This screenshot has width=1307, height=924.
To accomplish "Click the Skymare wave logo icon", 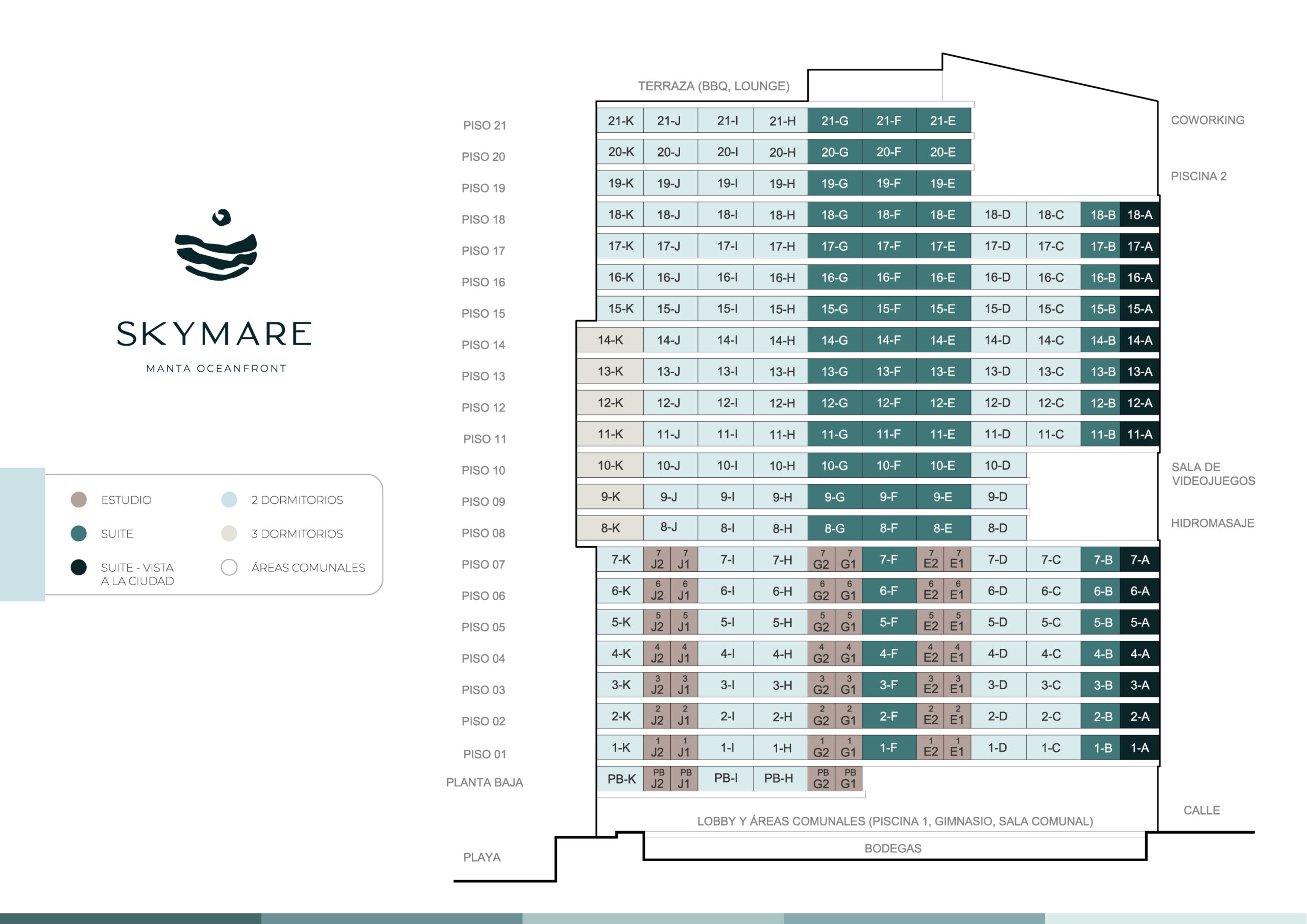I will pos(216,245).
